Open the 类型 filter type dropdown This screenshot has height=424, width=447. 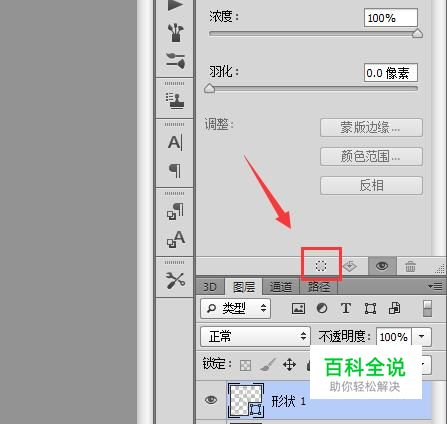pyautogui.click(x=235, y=308)
